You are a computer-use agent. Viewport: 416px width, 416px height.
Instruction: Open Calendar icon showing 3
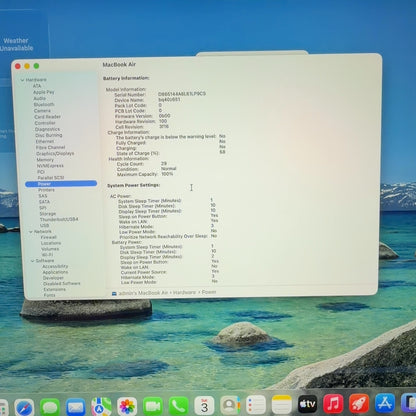[204, 405]
